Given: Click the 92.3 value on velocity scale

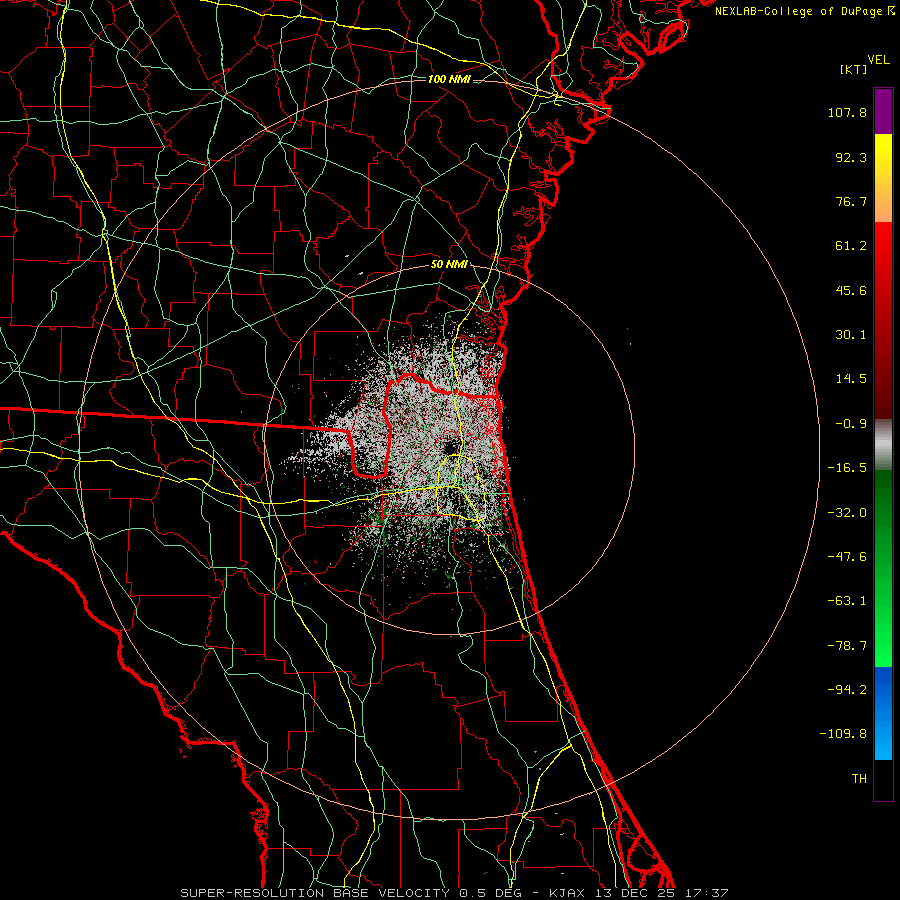Looking at the screenshot, I should pos(851,157).
